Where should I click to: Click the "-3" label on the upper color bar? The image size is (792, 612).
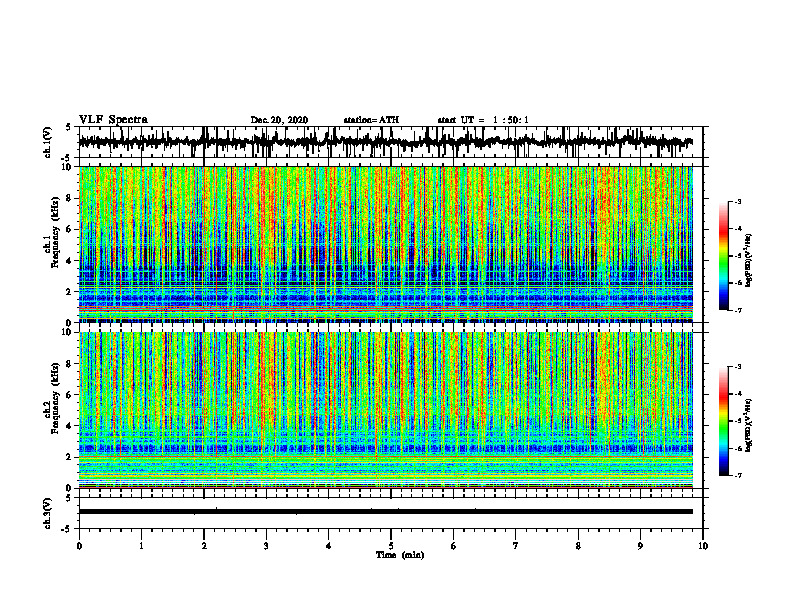click(x=737, y=201)
